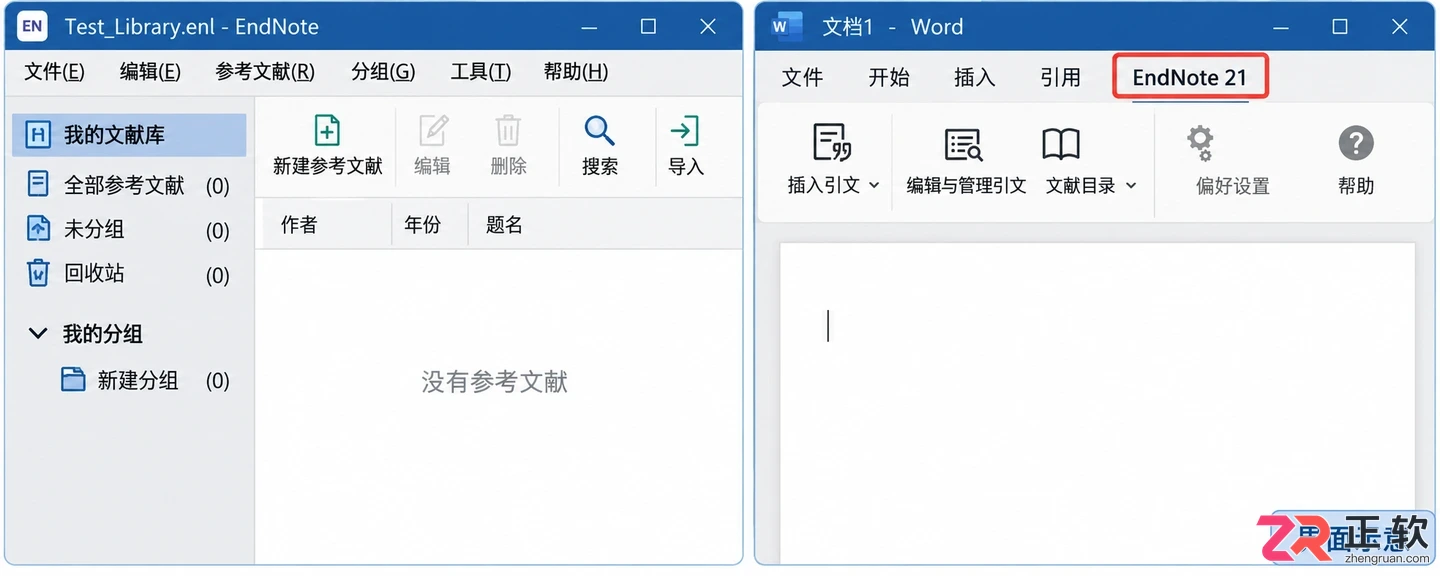1440x576 pixels.
Task: Switch to Word References (引用) tab
Action: [x=1061, y=78]
